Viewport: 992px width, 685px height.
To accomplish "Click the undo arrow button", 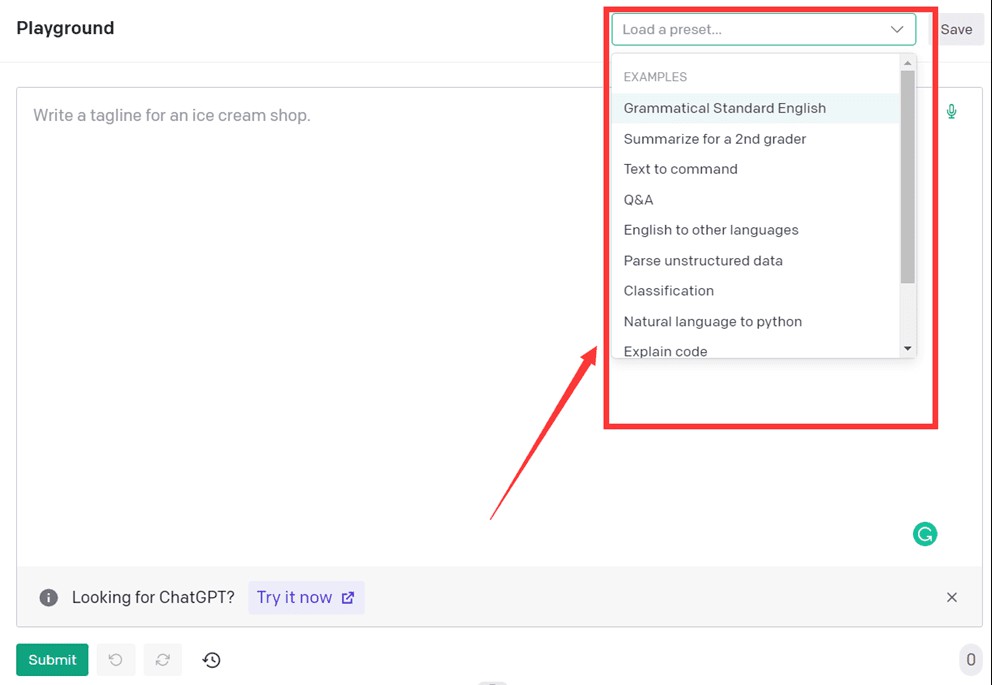I will tap(116, 660).
